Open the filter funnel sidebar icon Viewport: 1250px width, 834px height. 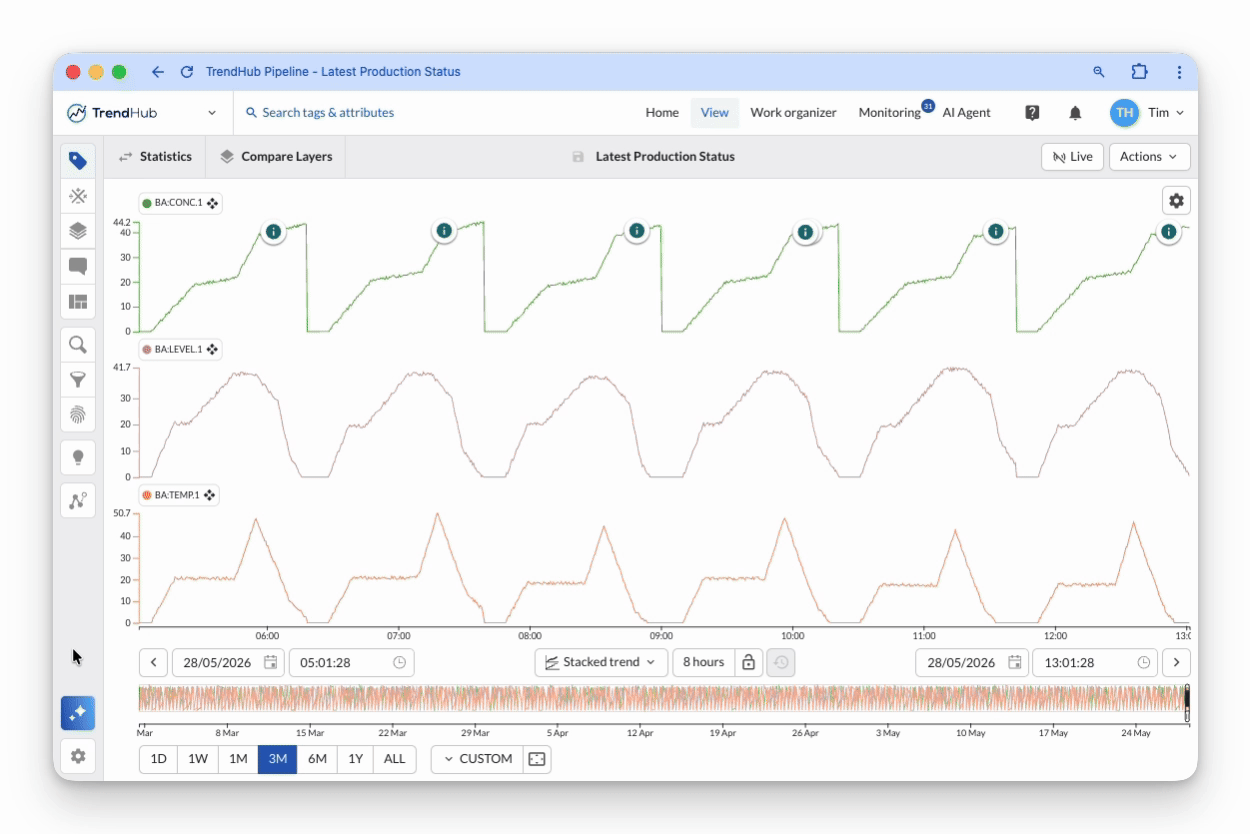pyautogui.click(x=78, y=380)
